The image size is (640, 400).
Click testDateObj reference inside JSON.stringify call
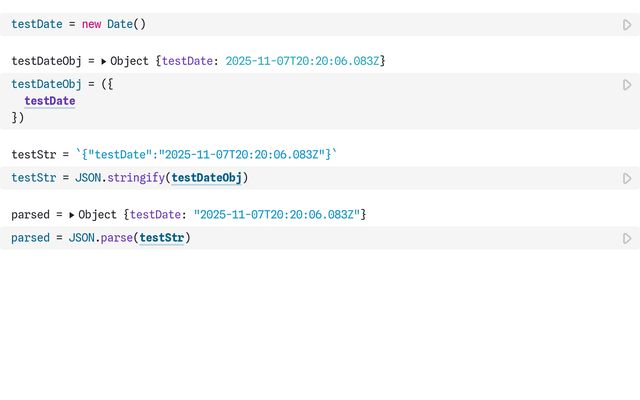tap(206, 178)
